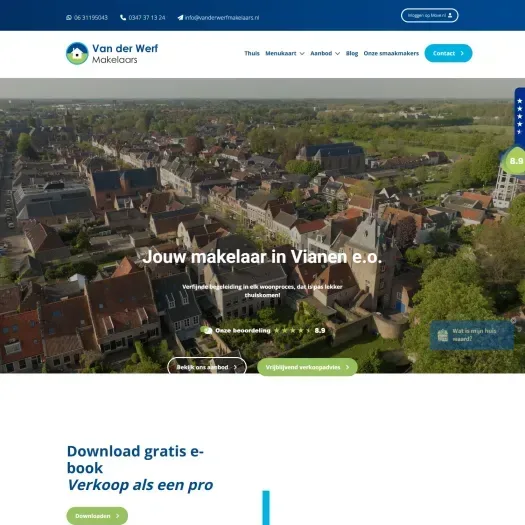Click the house icon in value widget
The image size is (525, 525).
(443, 335)
